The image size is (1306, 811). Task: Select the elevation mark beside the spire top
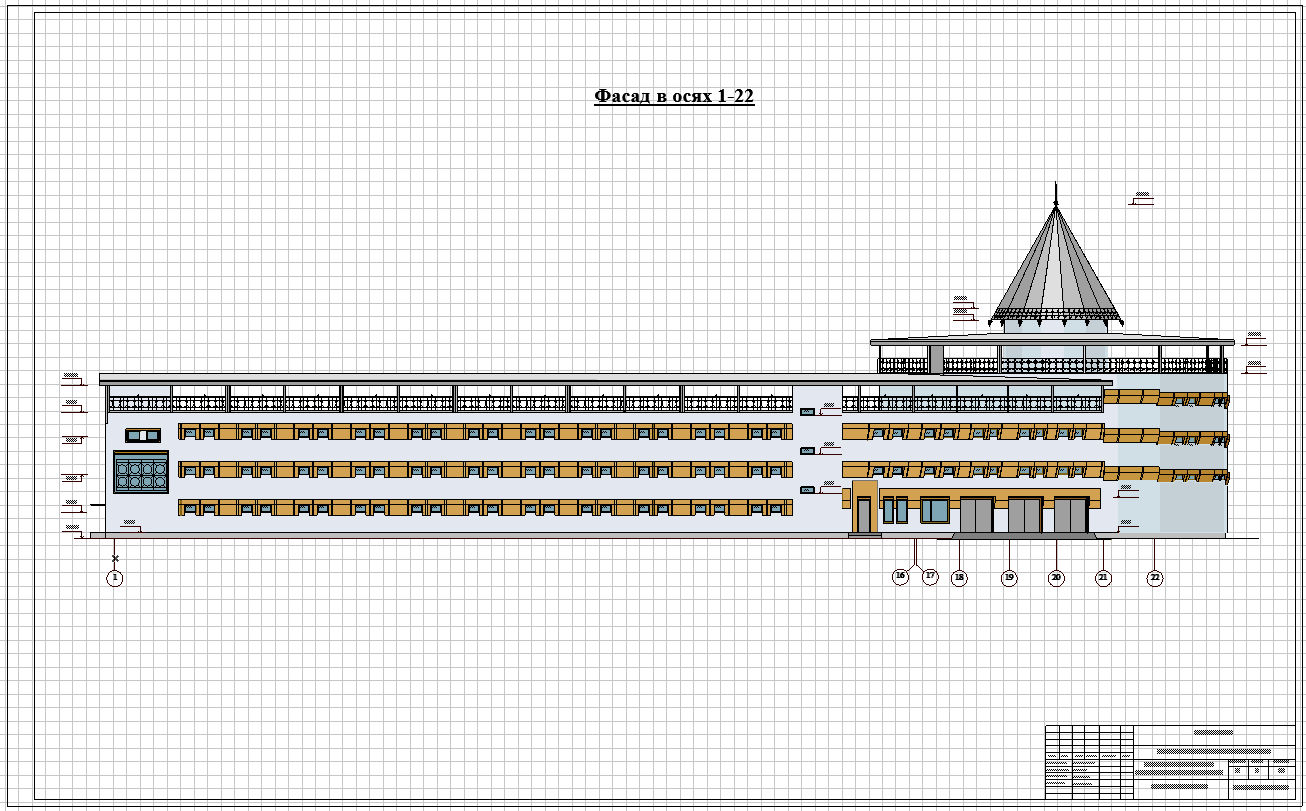(1141, 198)
